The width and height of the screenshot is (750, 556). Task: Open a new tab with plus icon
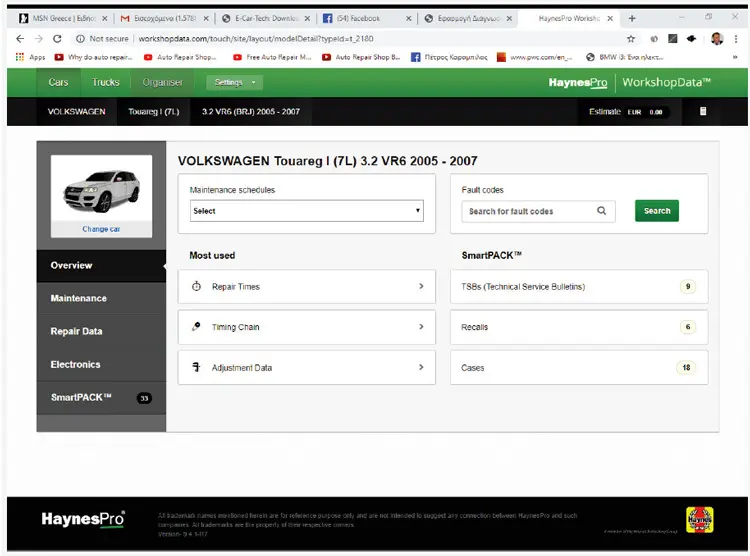tap(632, 18)
